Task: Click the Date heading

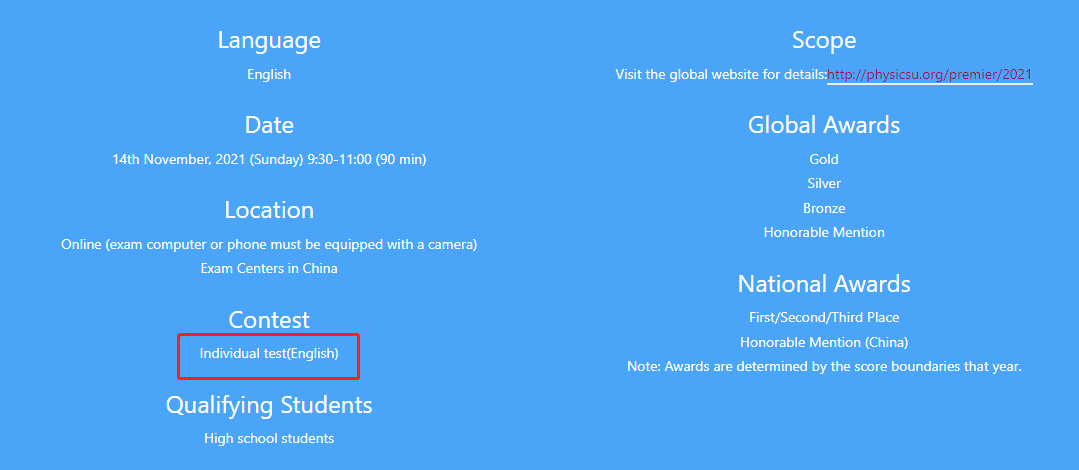Action: pyautogui.click(x=269, y=125)
